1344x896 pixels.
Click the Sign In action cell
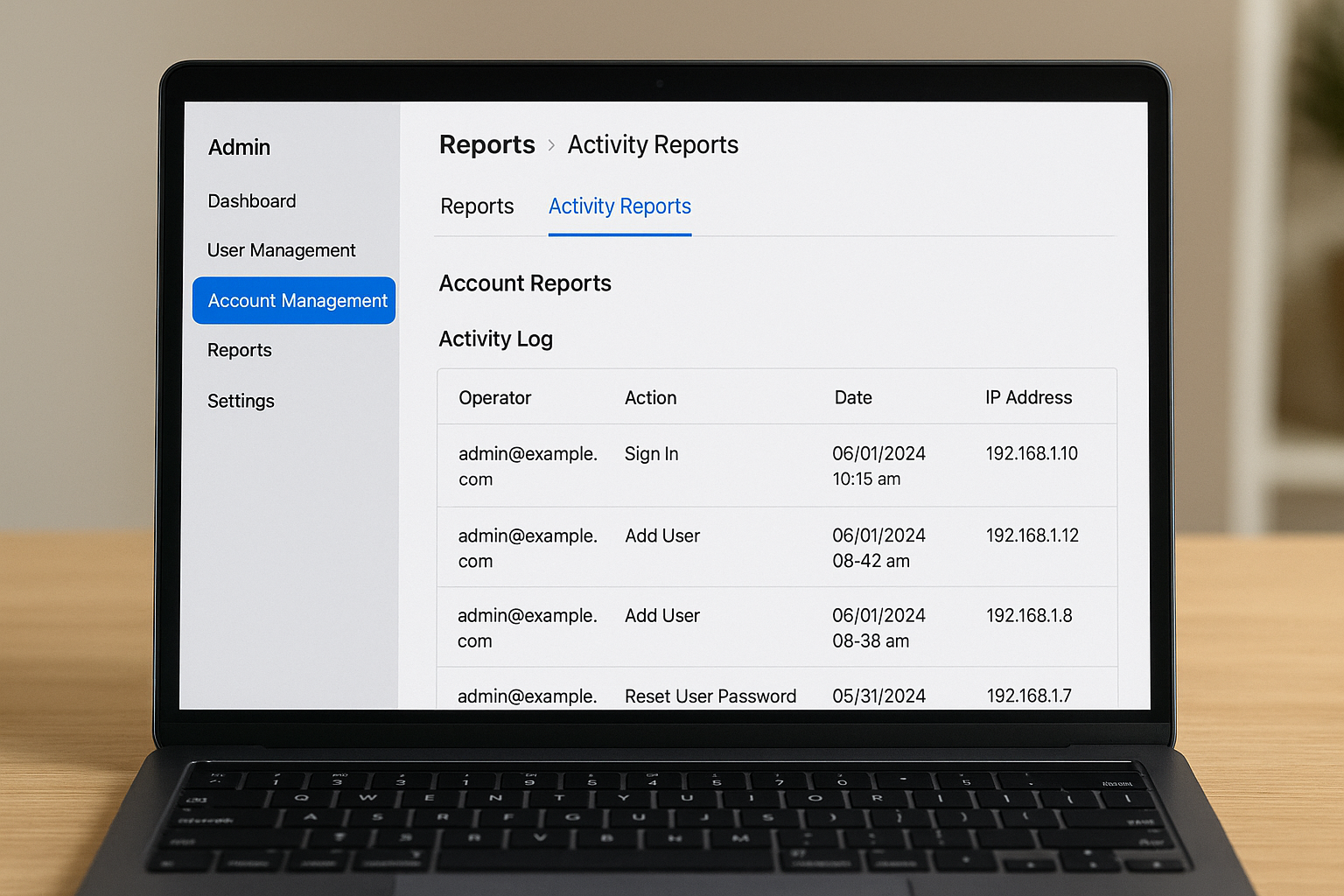pyautogui.click(x=651, y=454)
